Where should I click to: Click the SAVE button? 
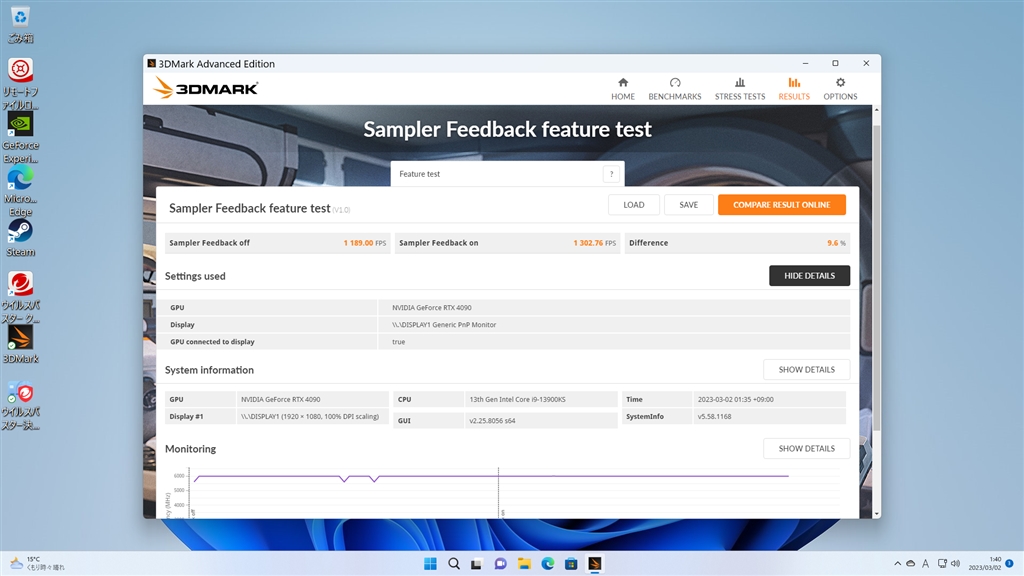[x=688, y=204]
